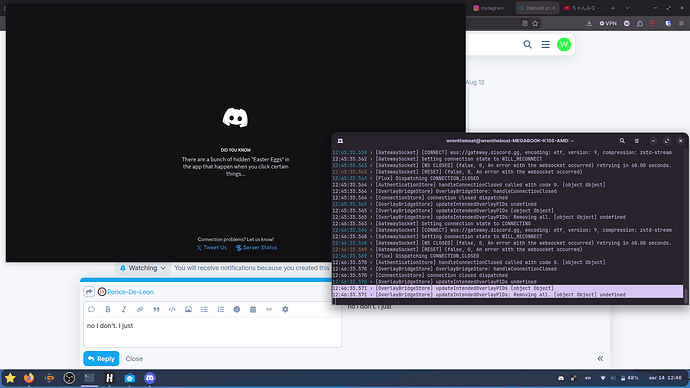Screen dimensions: 690x388
Task: Open a new browser tab
Action: [613, 8]
